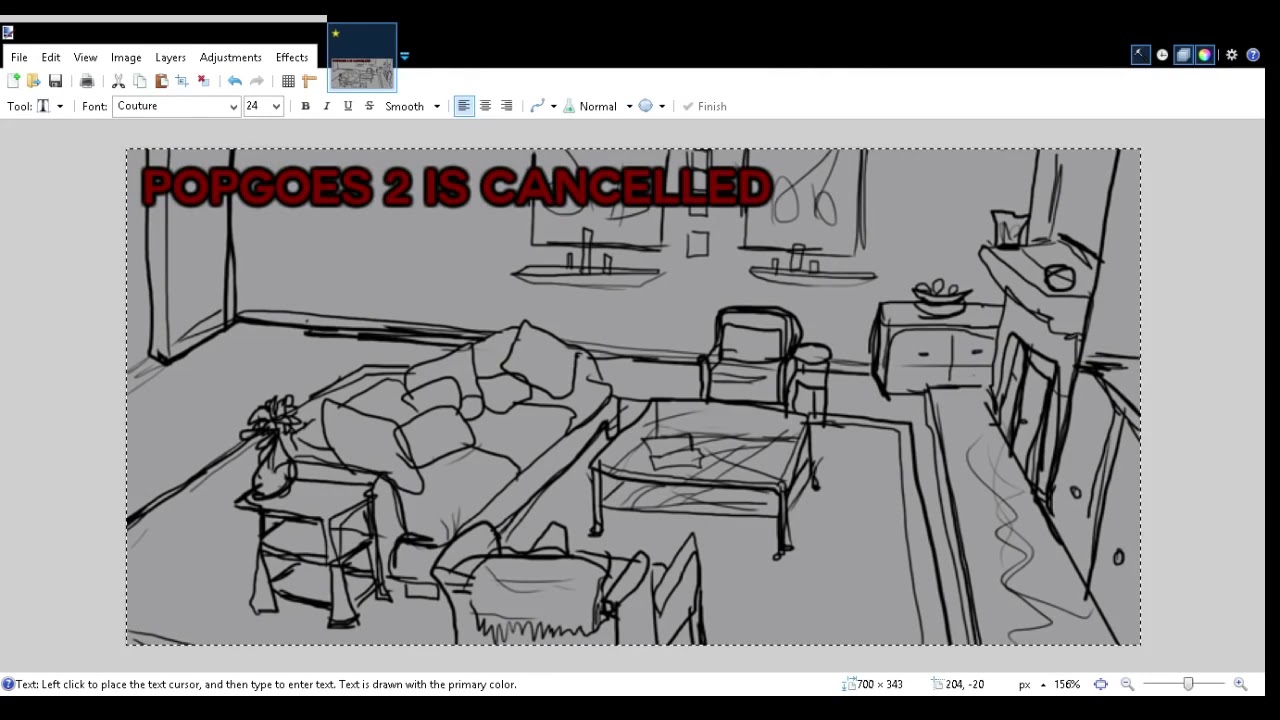Open an image file from toolbar
The image size is (1280, 720).
pos(34,81)
